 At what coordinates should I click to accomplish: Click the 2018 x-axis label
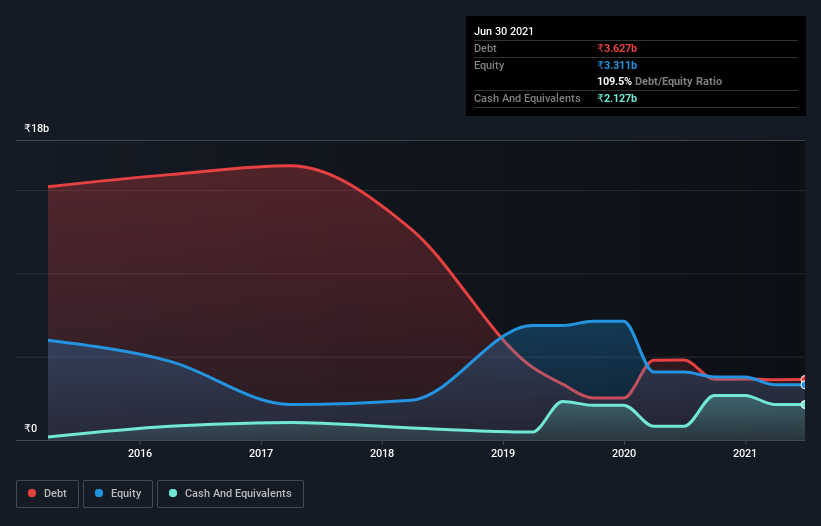382,453
